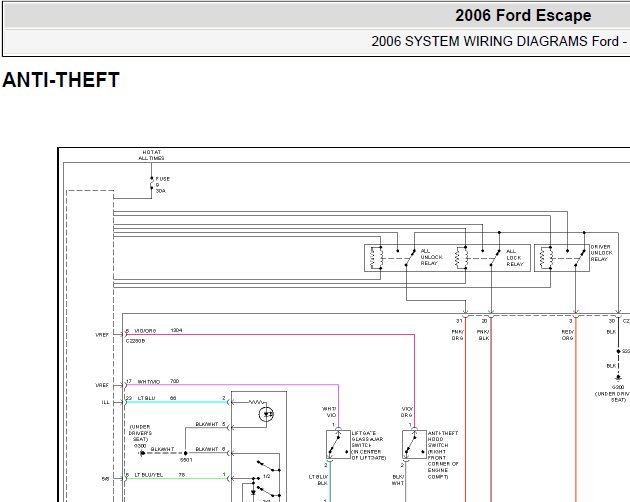Click the G300 ground symbol under driver's seat
The height and width of the screenshot is (502, 630).
pos(142,453)
